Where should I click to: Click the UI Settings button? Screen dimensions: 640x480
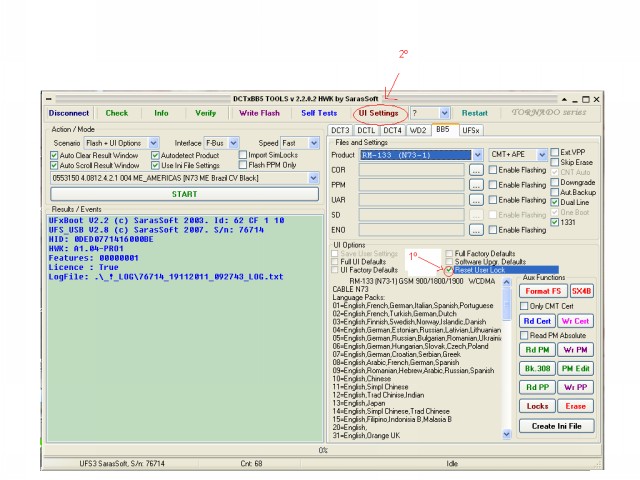(378, 113)
